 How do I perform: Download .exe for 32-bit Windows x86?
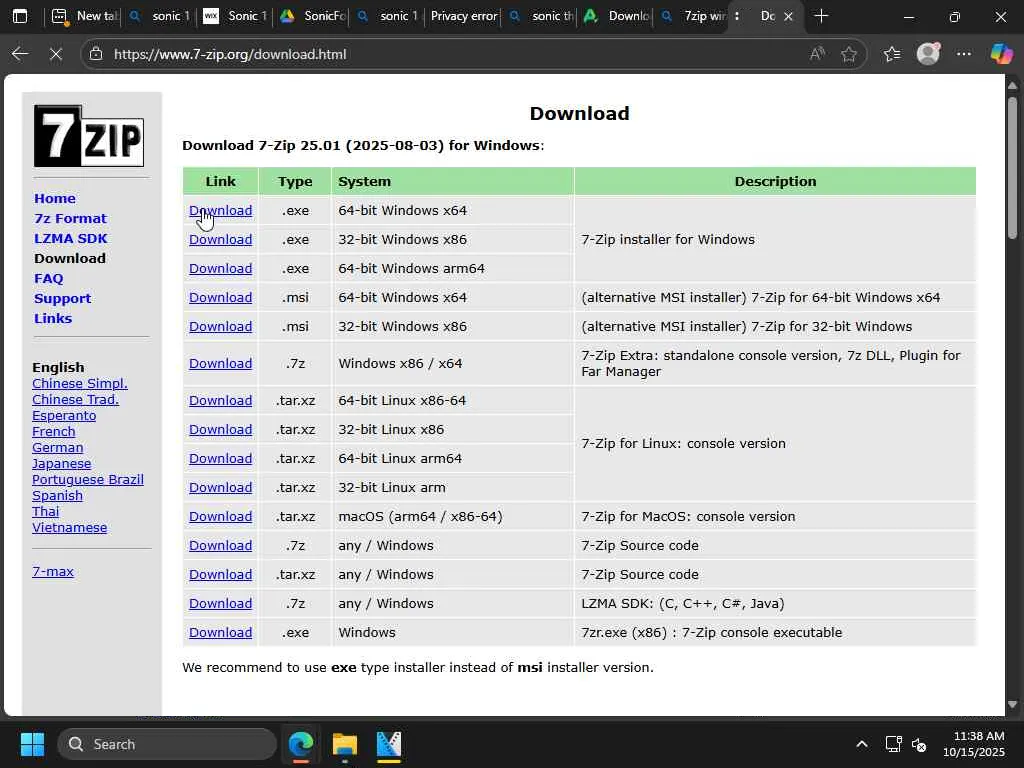[x=221, y=239]
